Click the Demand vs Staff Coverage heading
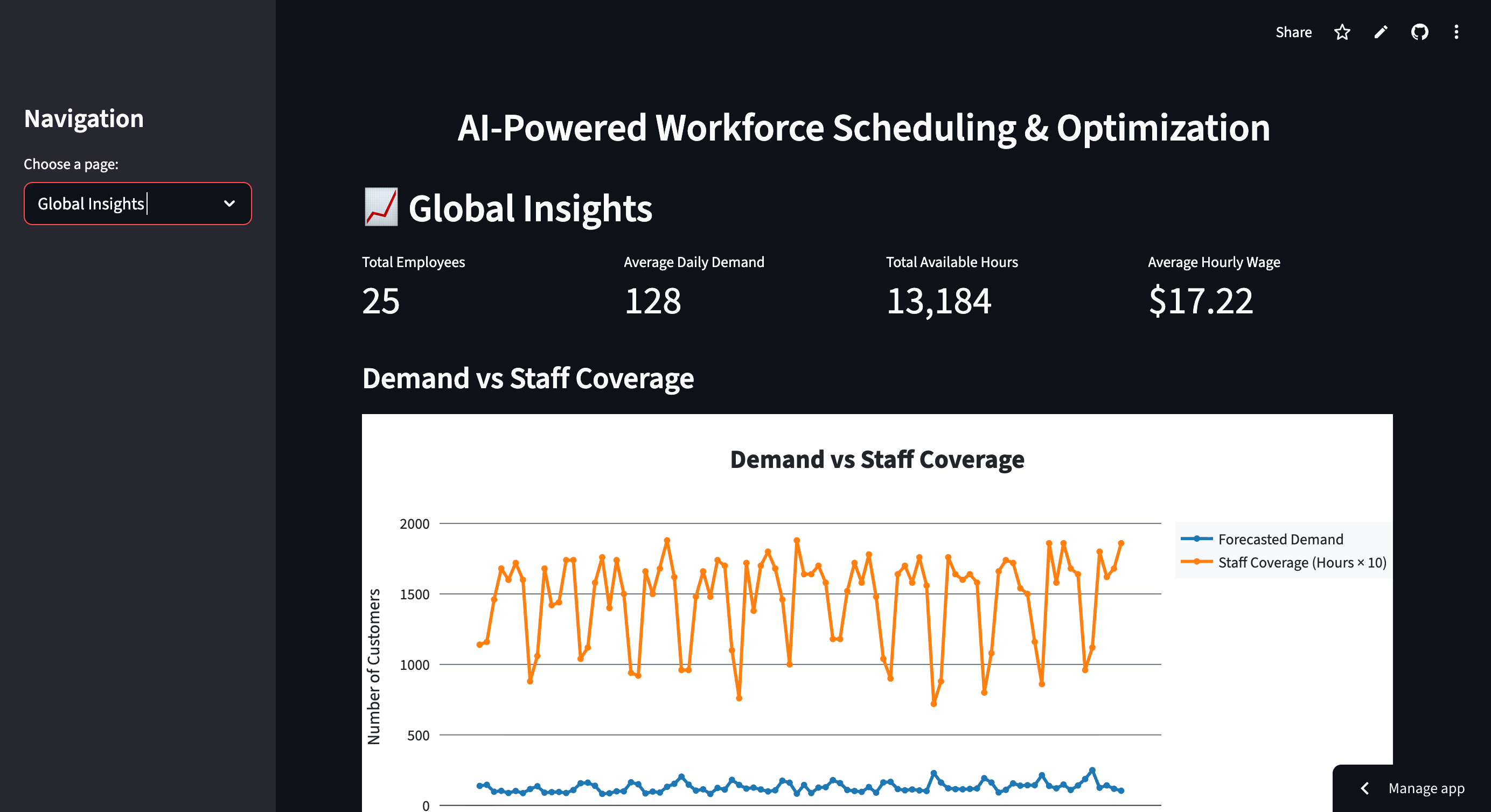 [x=527, y=379]
